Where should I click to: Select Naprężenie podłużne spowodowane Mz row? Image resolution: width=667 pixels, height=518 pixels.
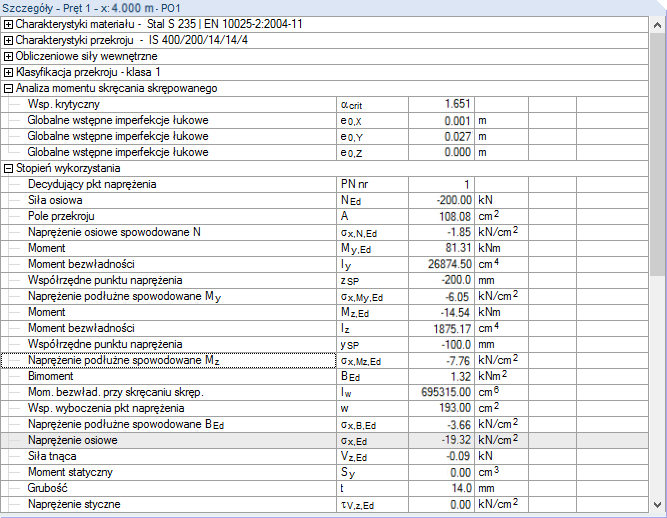(x=325, y=361)
